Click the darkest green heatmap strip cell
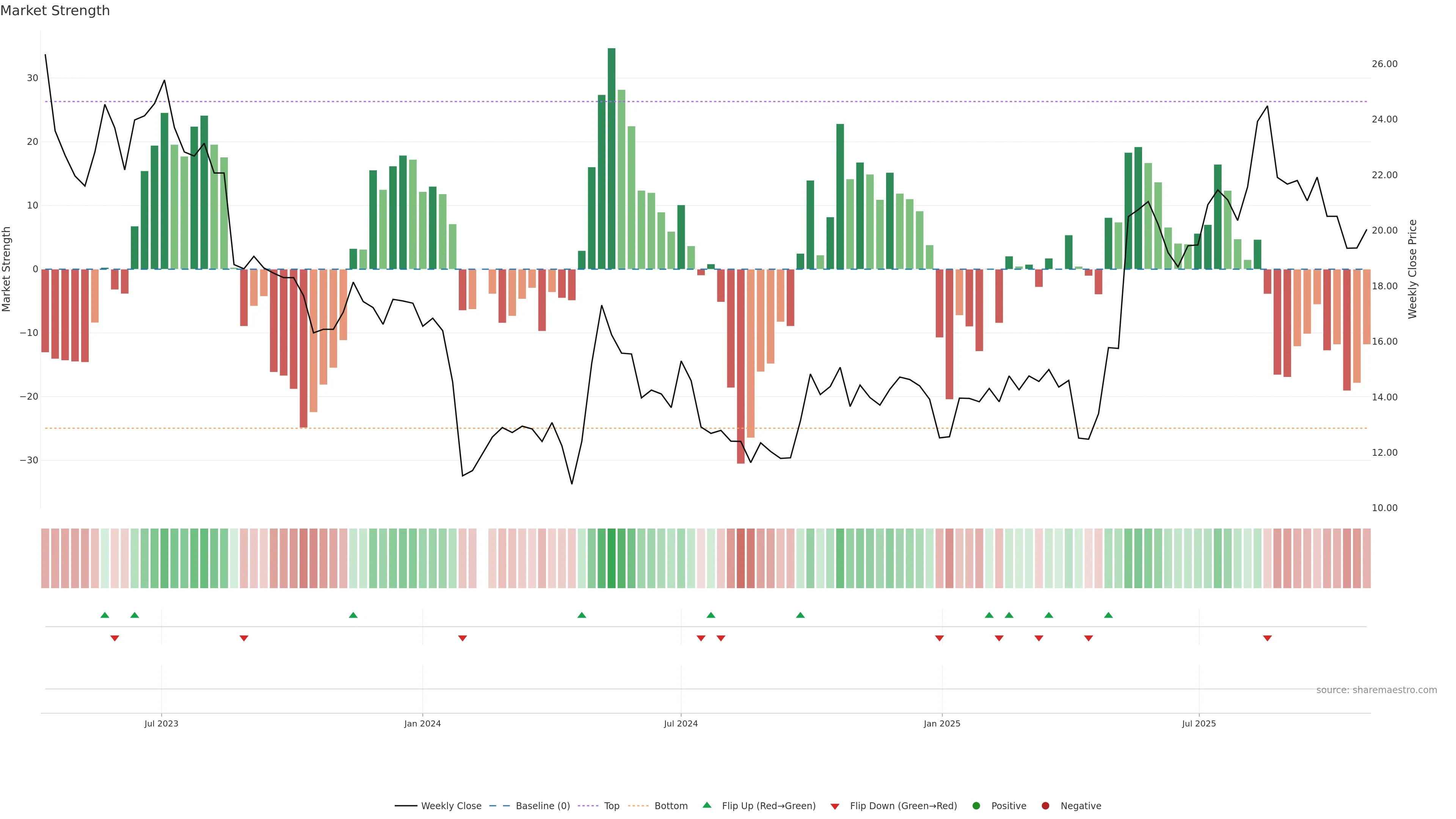 pos(612,558)
